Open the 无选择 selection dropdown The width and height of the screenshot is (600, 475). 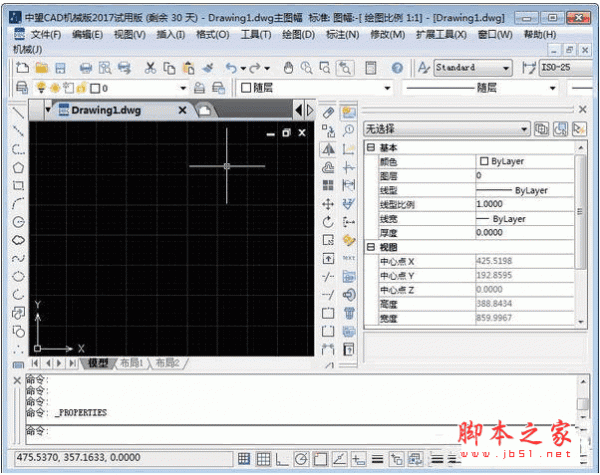point(525,129)
